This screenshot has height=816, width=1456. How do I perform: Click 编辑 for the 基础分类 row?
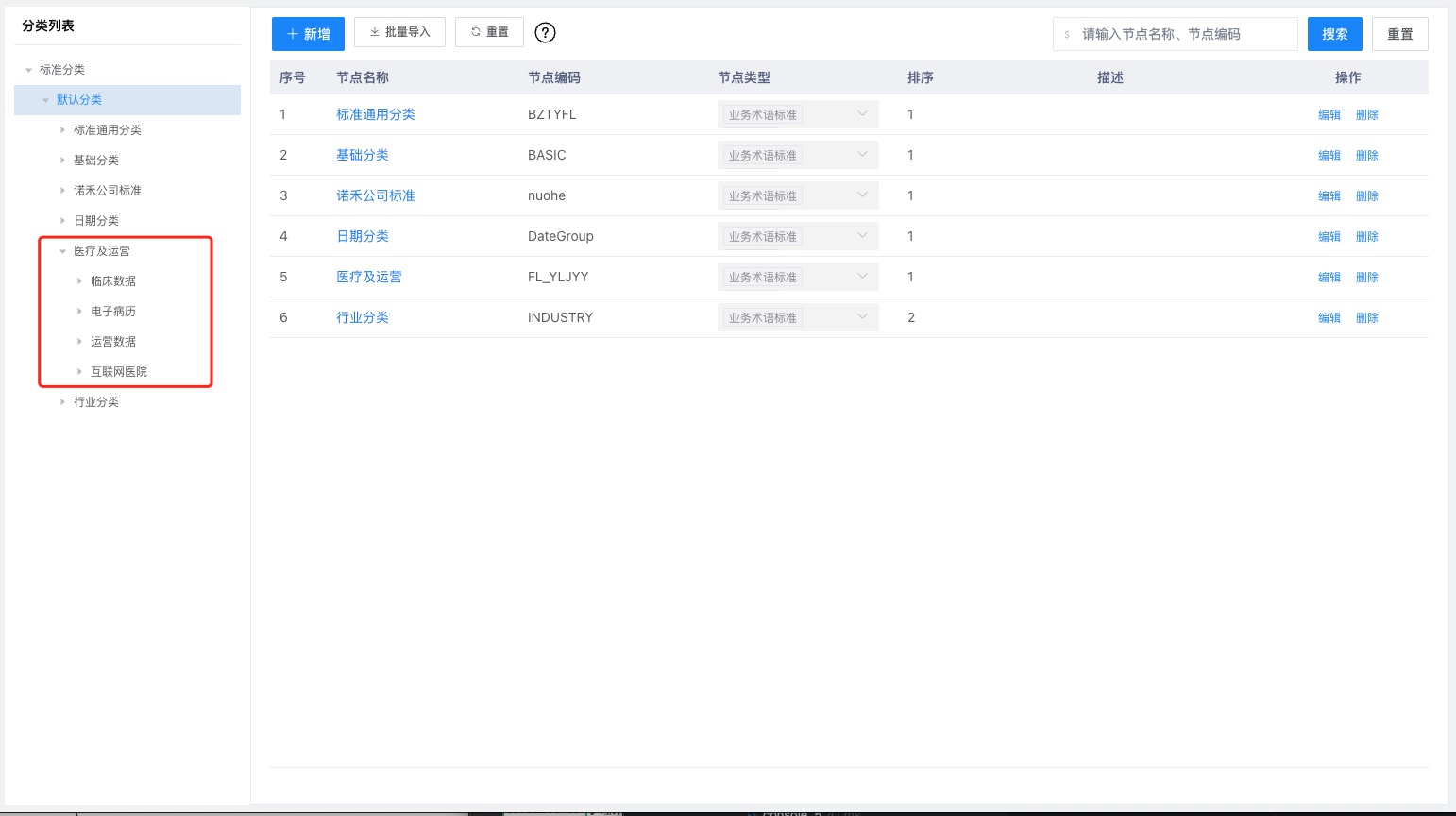1329,155
